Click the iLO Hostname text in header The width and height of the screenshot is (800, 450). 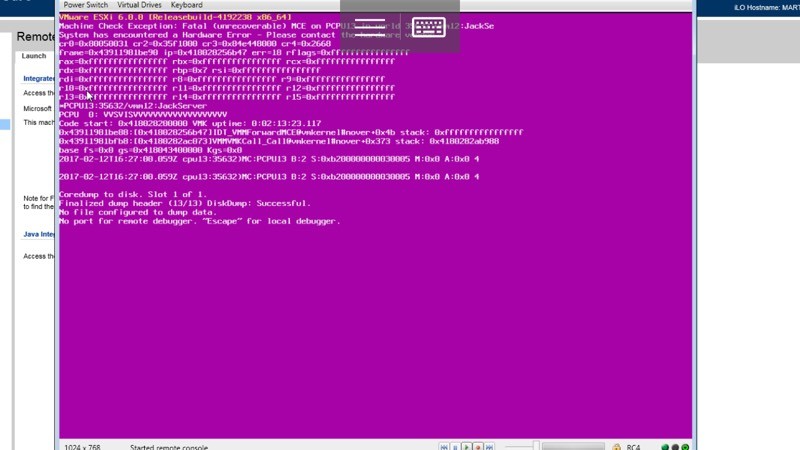(767, 8)
